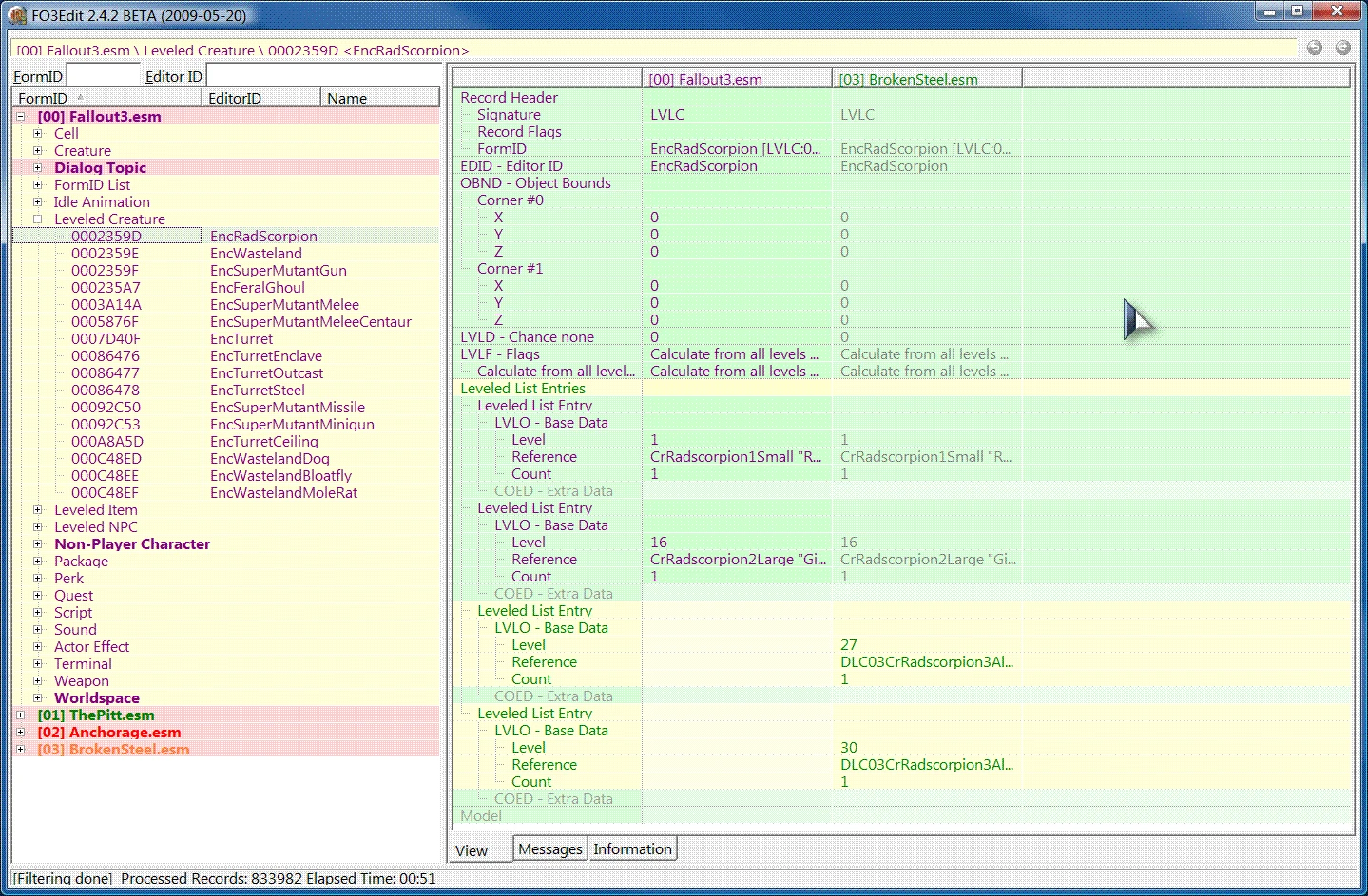Image resolution: width=1368 pixels, height=896 pixels.
Task: Expand the Worldspace group
Action: coord(38,698)
